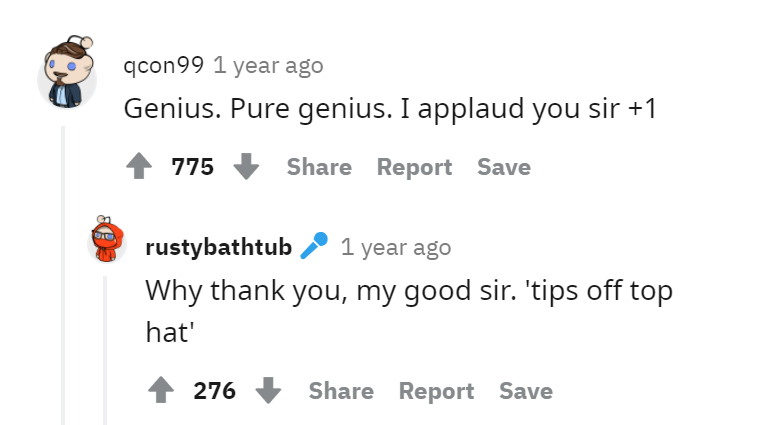Viewport: 759px width, 425px height.
Task: Collapse qcon99's comment thread line
Action: 63,275
